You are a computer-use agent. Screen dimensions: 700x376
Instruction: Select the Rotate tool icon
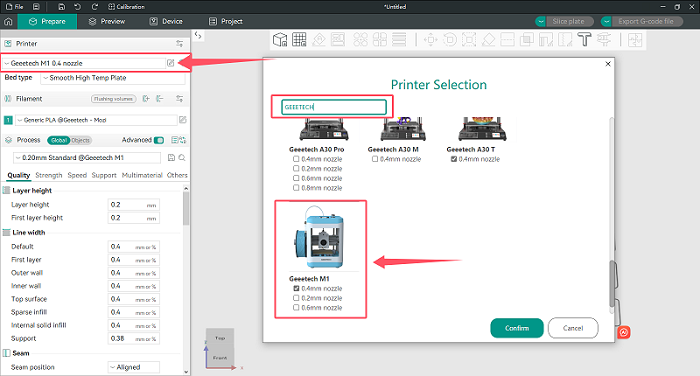(450, 40)
